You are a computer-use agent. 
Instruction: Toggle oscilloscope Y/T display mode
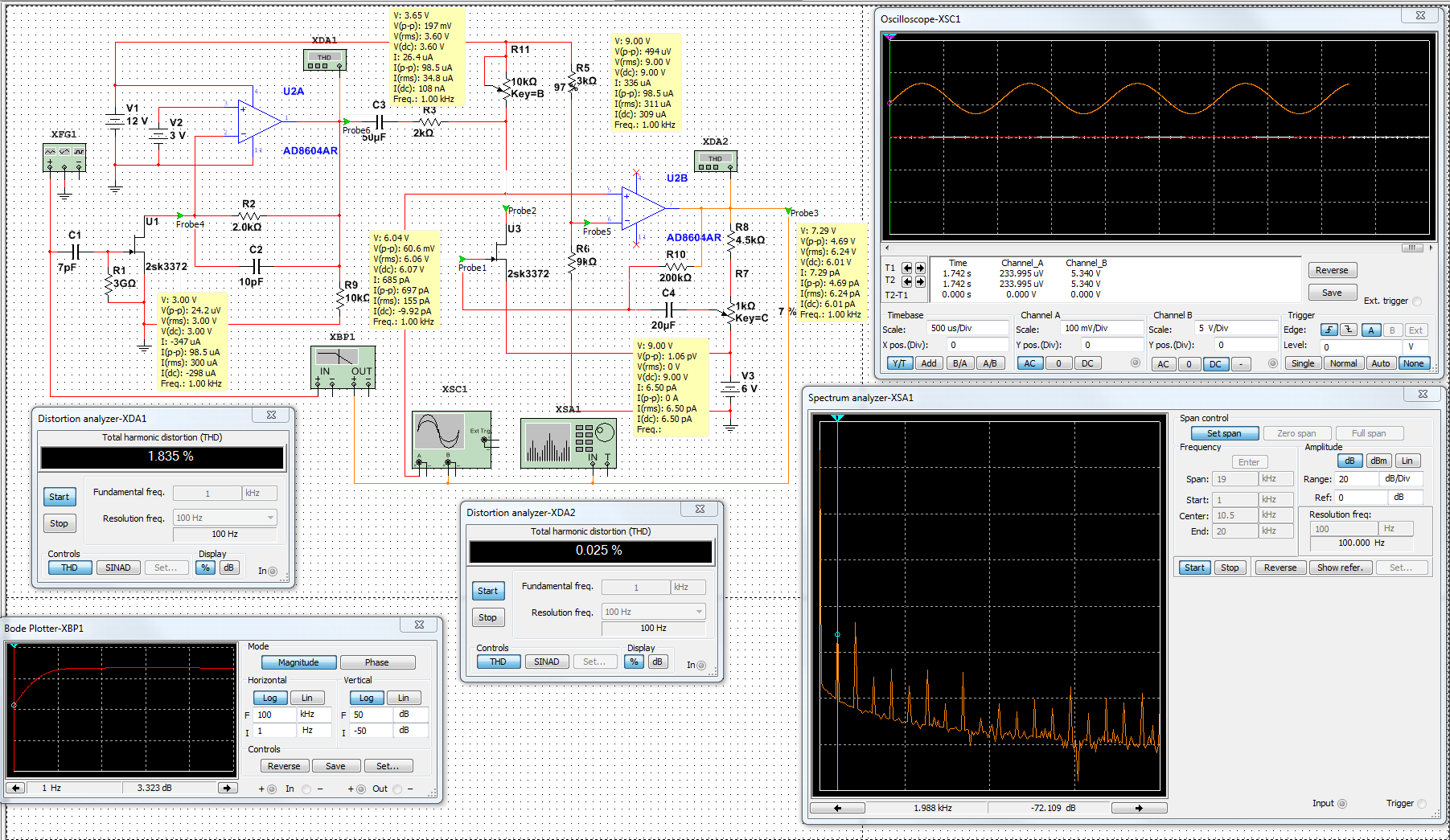[899, 363]
